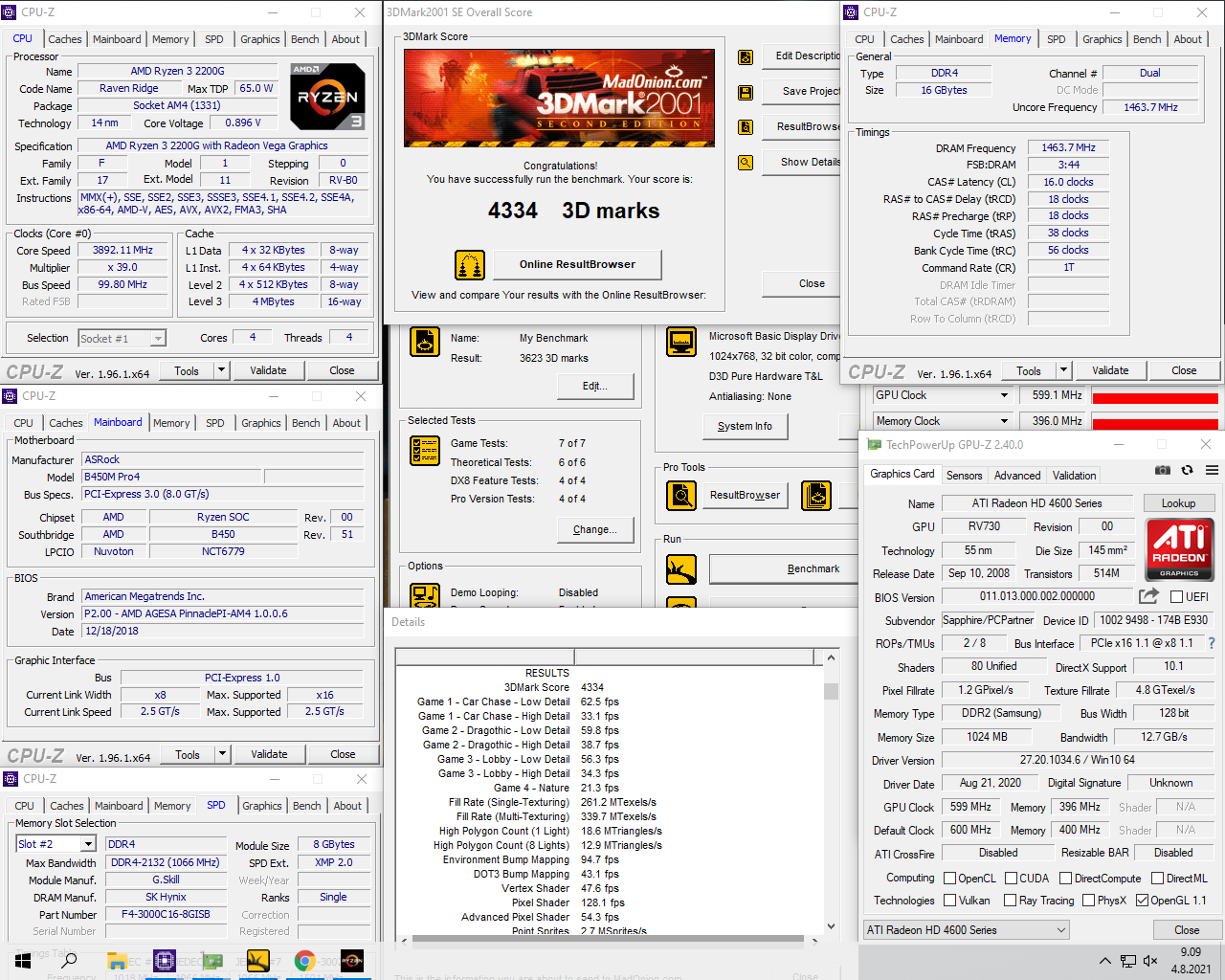The height and width of the screenshot is (980, 1225).
Task: Switch to the Advanced tab in GPU-Z
Action: coord(1017,476)
